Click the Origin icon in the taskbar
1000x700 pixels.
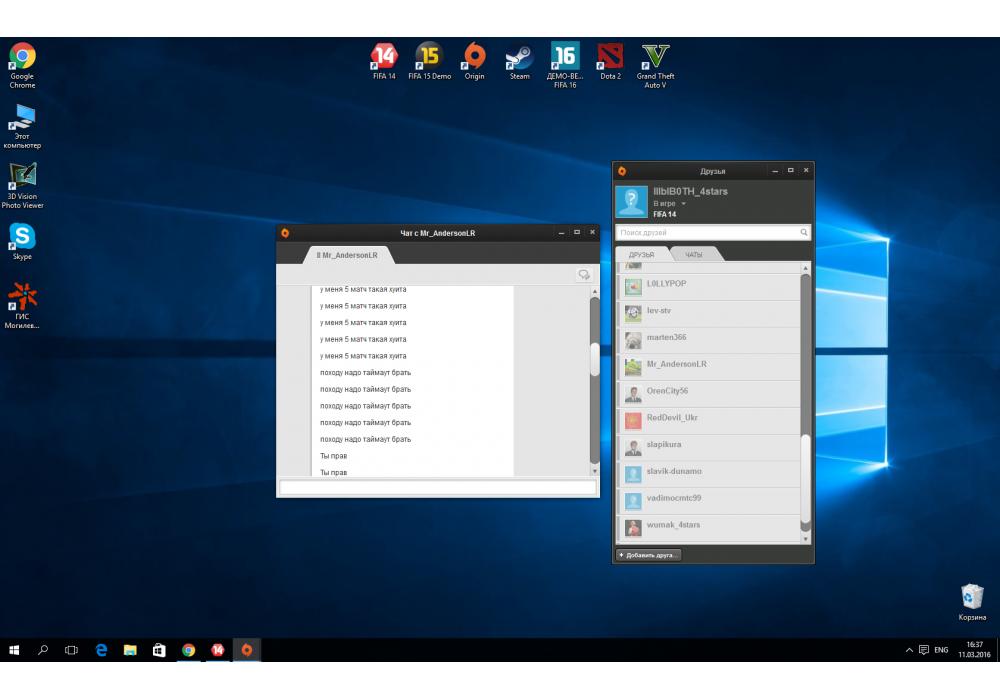(246, 650)
